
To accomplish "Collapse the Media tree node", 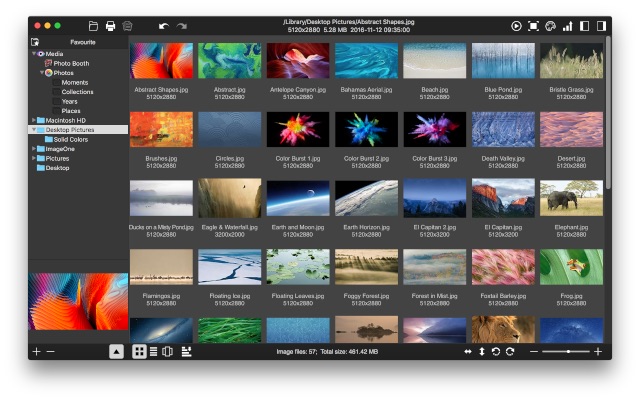I will [x=33, y=53].
